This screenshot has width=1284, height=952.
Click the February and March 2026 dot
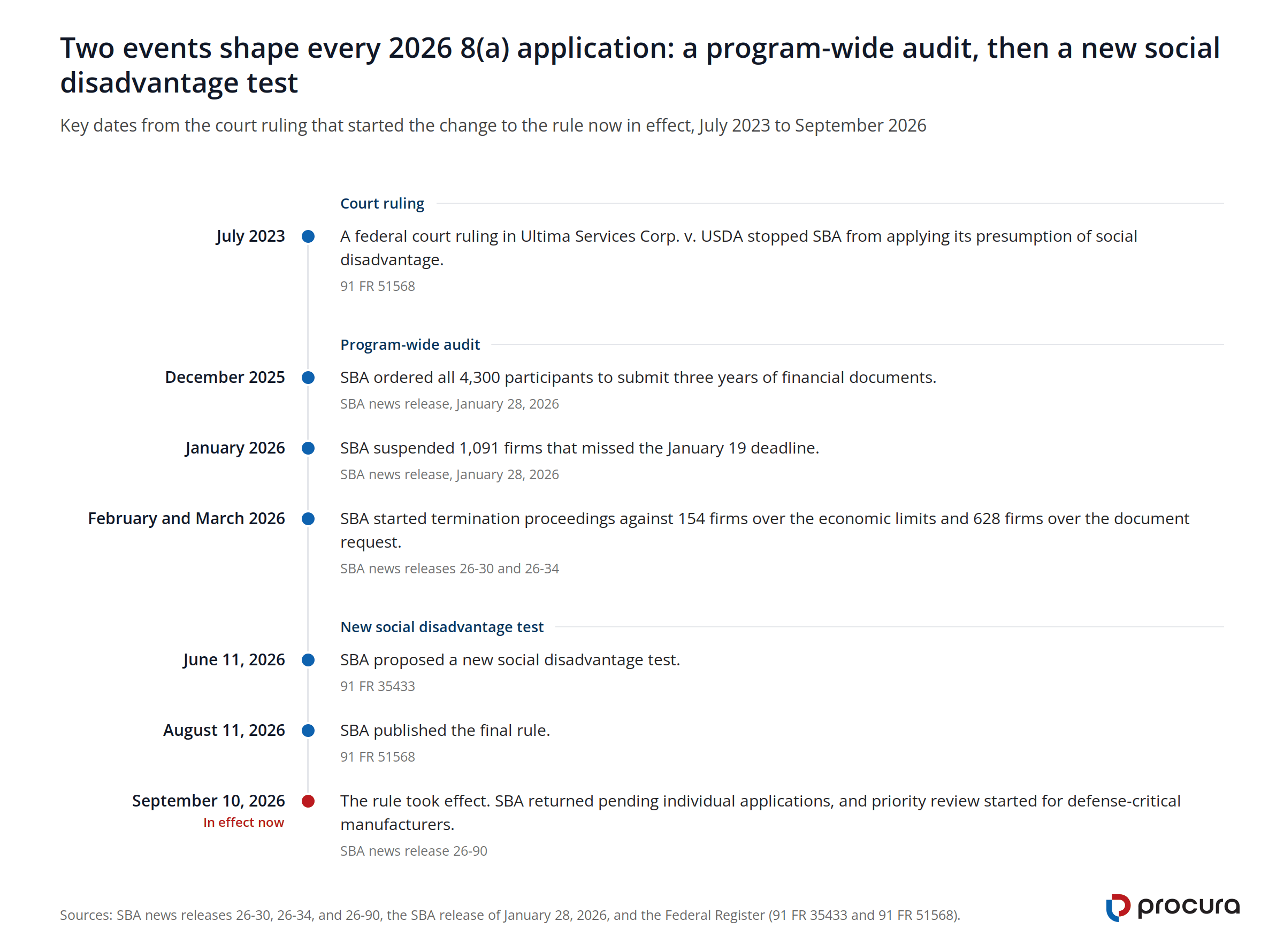[308, 519]
